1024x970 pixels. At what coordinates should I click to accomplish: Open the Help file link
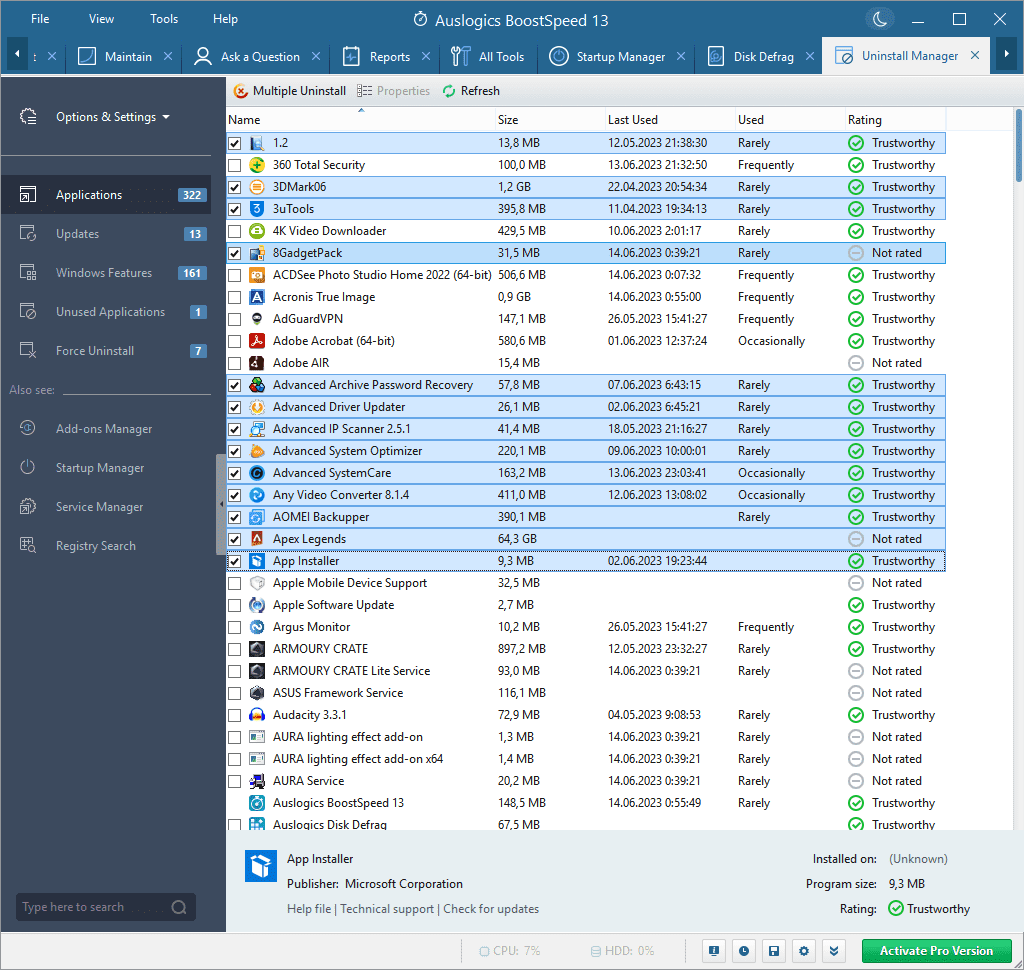[309, 909]
